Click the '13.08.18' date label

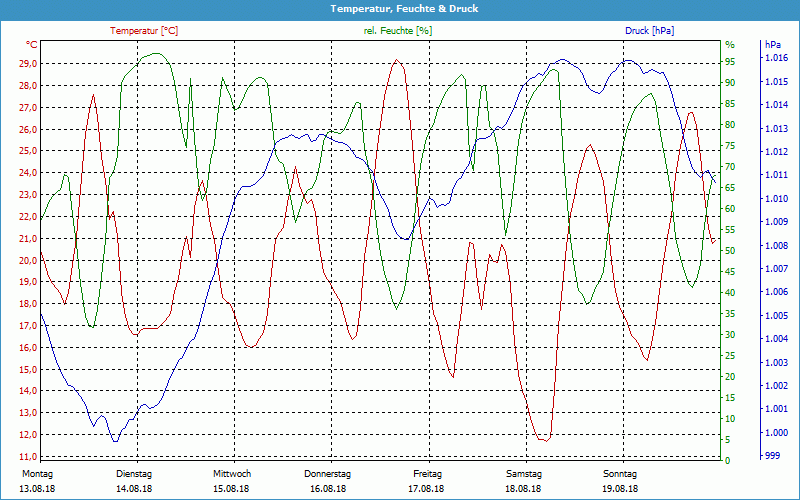tap(37, 489)
